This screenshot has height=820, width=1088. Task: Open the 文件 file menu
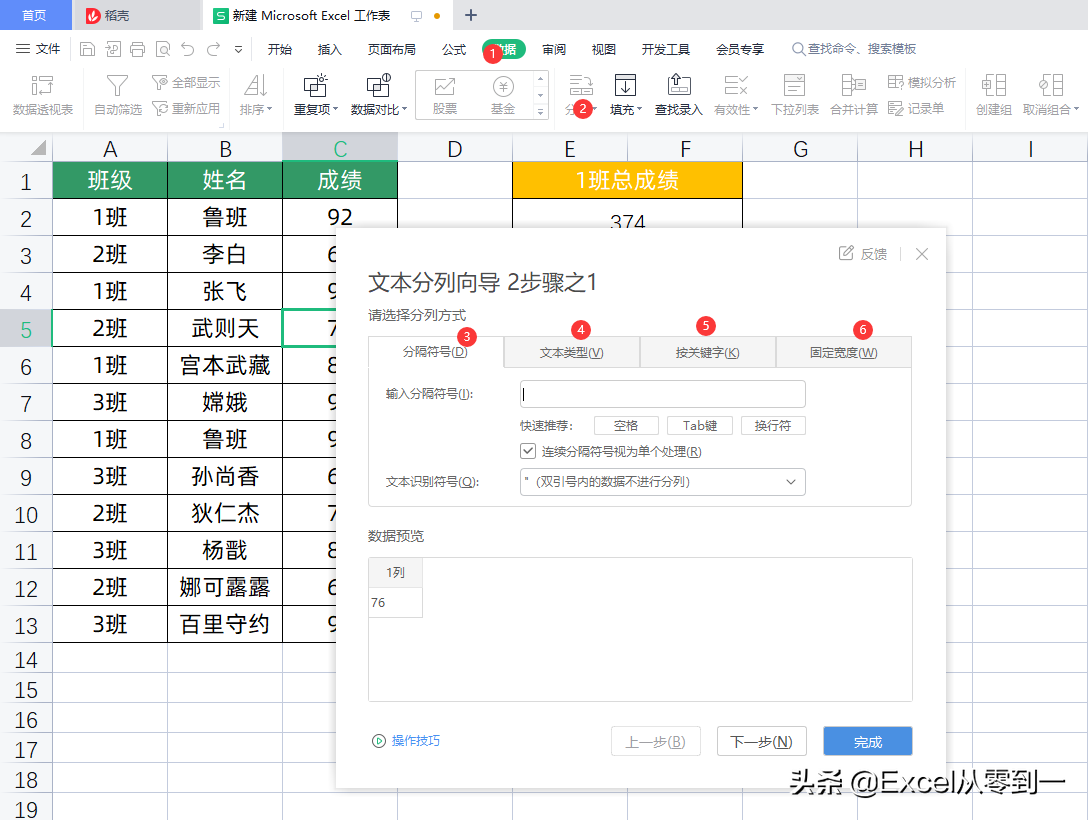click(38, 49)
